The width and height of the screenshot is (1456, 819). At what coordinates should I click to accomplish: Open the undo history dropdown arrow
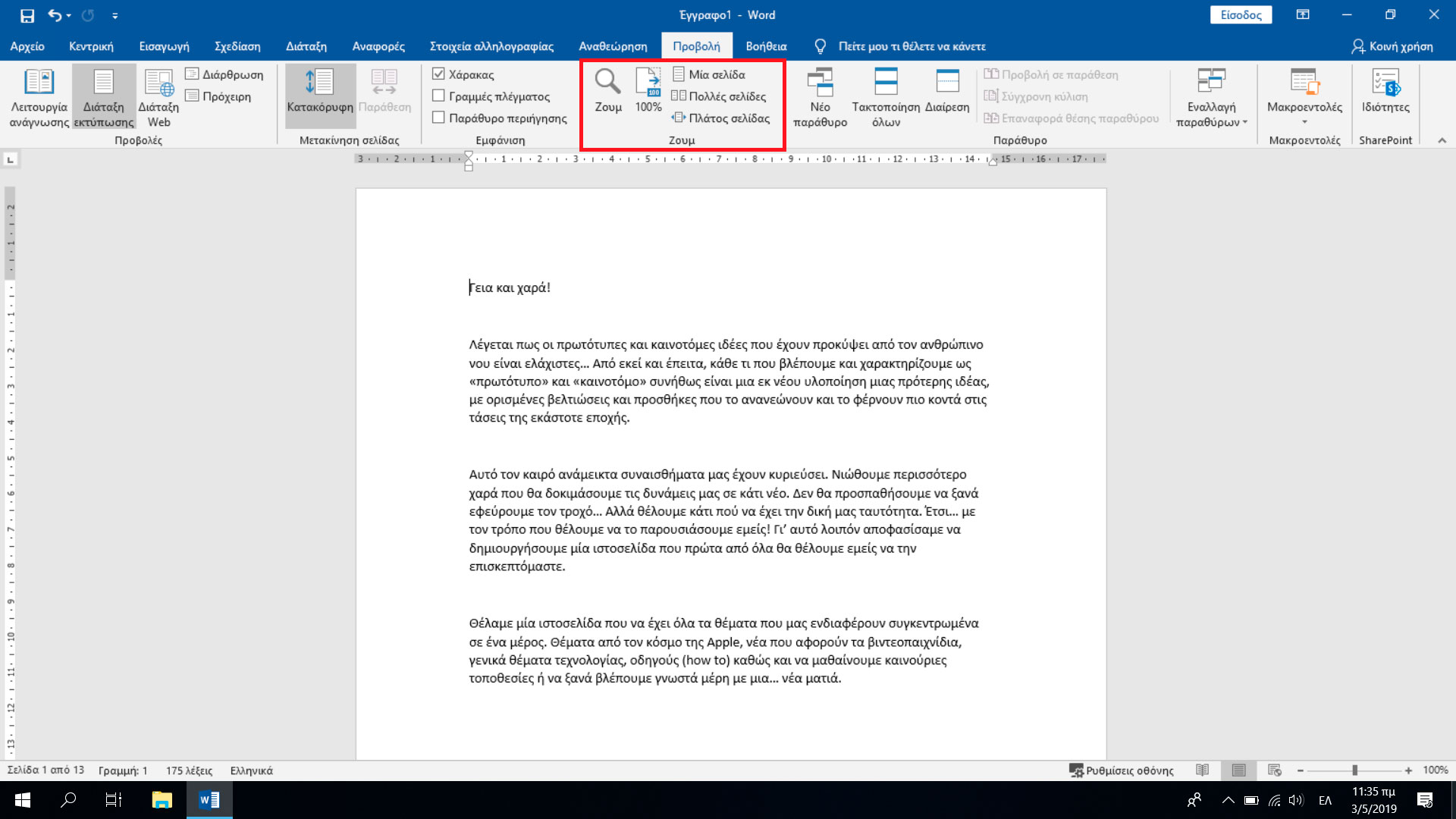68,15
